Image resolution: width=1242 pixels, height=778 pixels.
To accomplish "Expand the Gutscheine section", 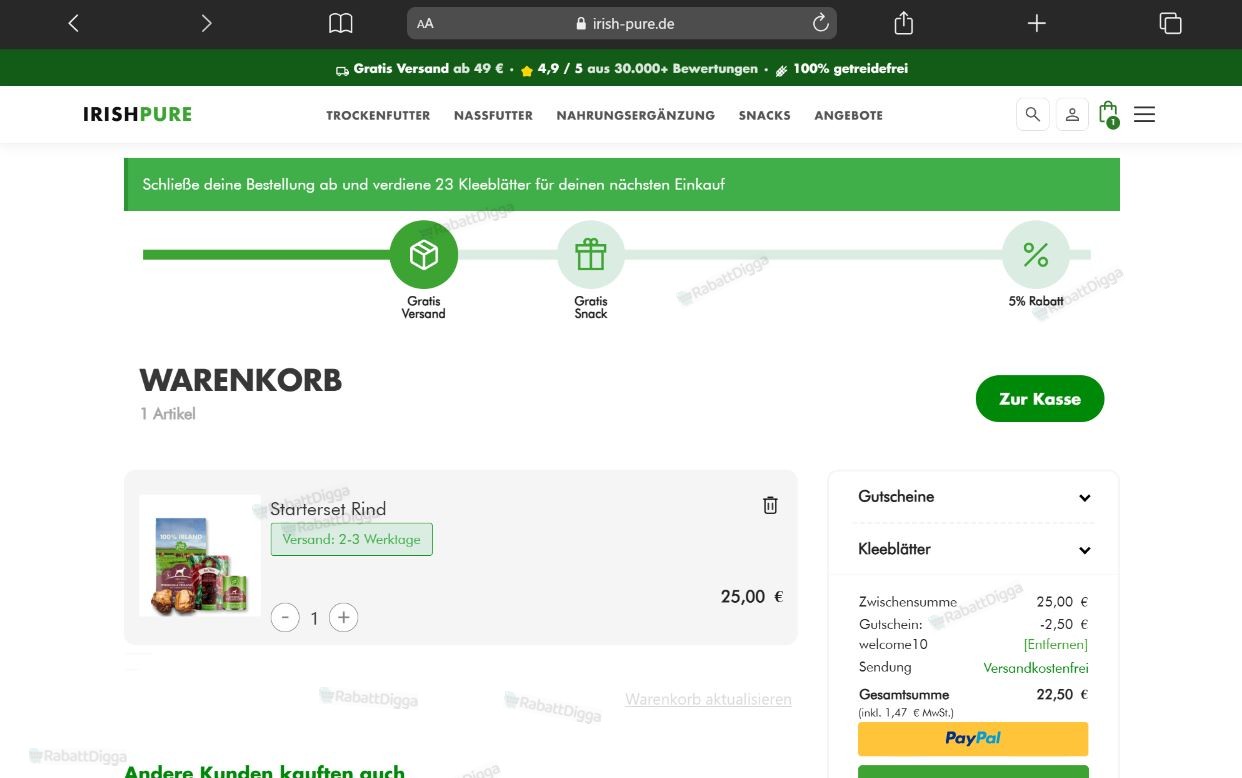I will (974, 497).
